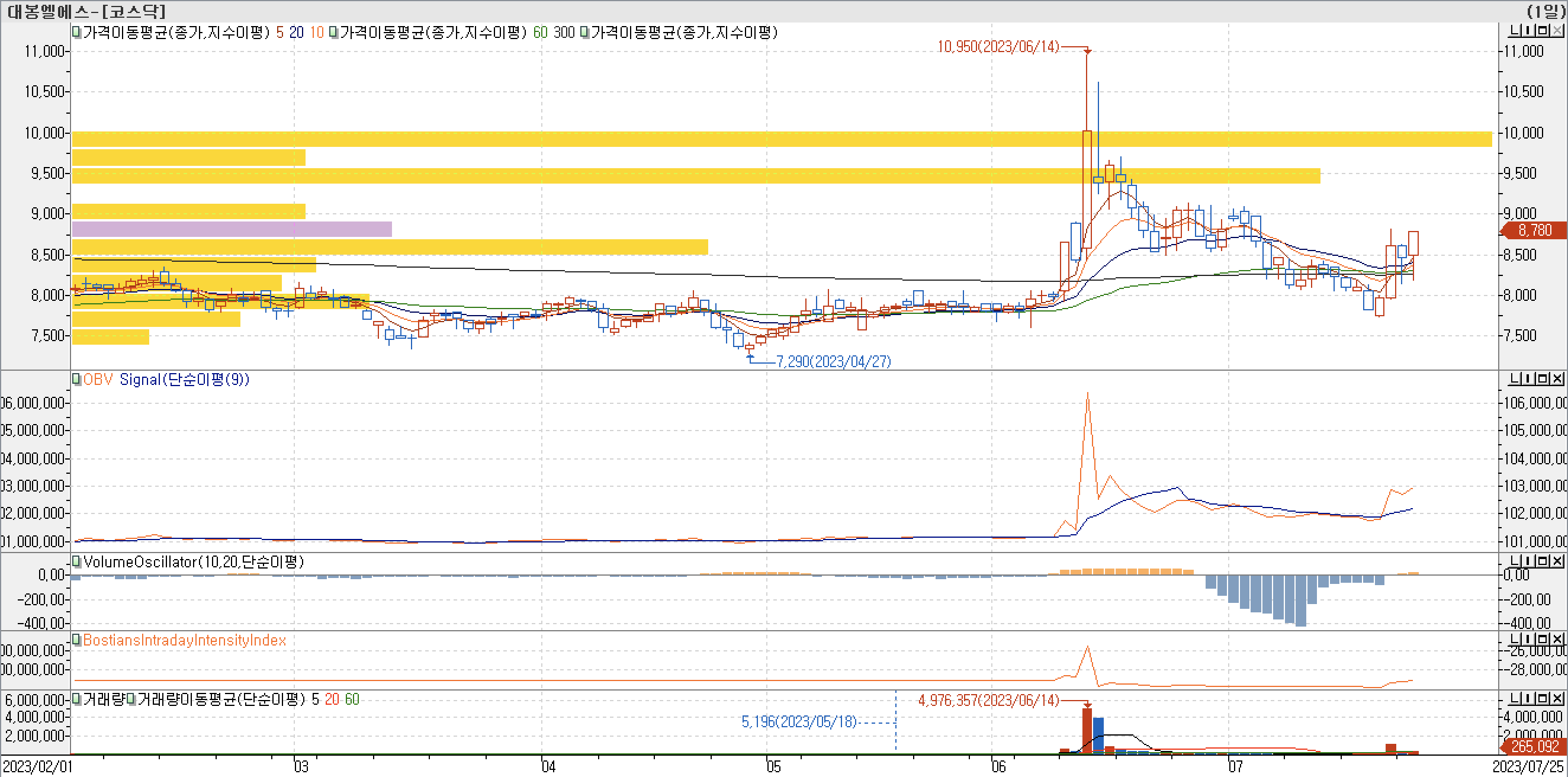Click the vertical bar icon in price panel
1568x777 pixels.
(1528, 30)
